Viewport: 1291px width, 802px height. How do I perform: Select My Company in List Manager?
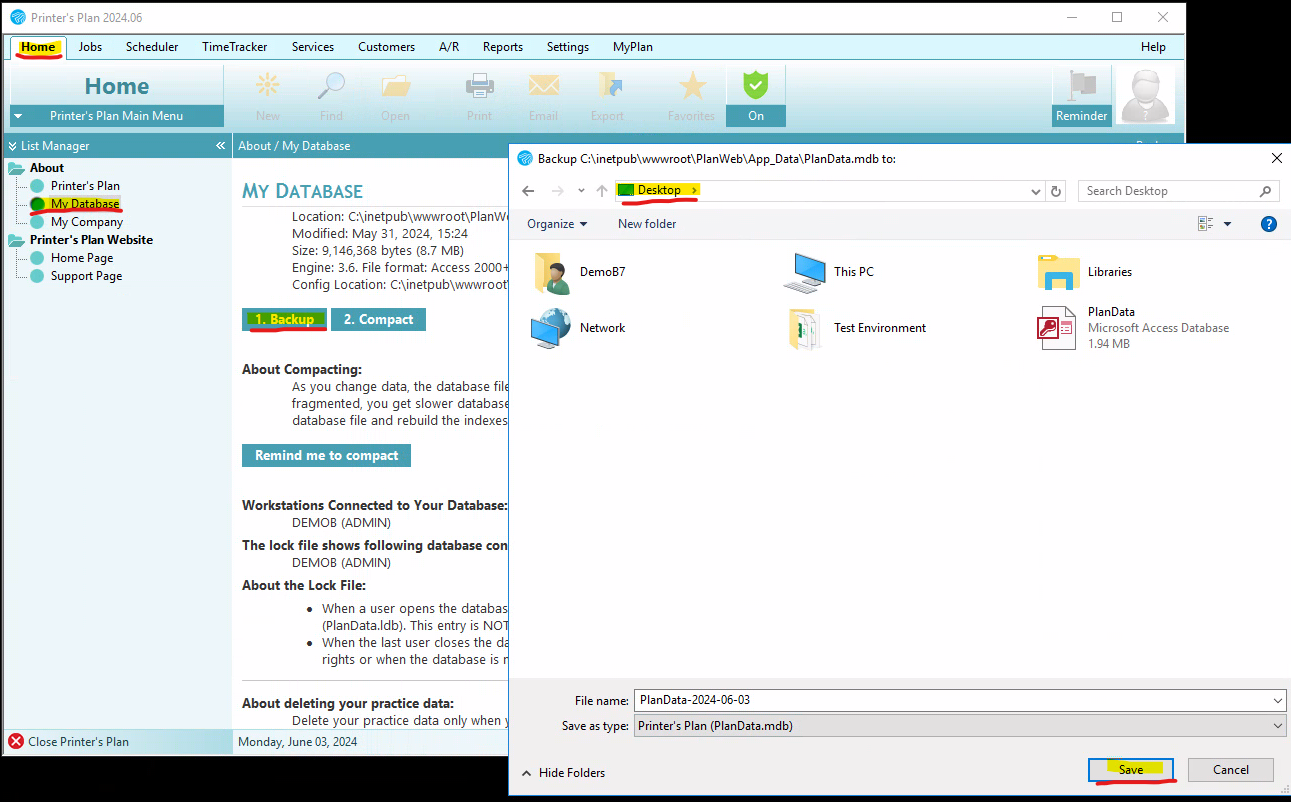[x=87, y=222]
